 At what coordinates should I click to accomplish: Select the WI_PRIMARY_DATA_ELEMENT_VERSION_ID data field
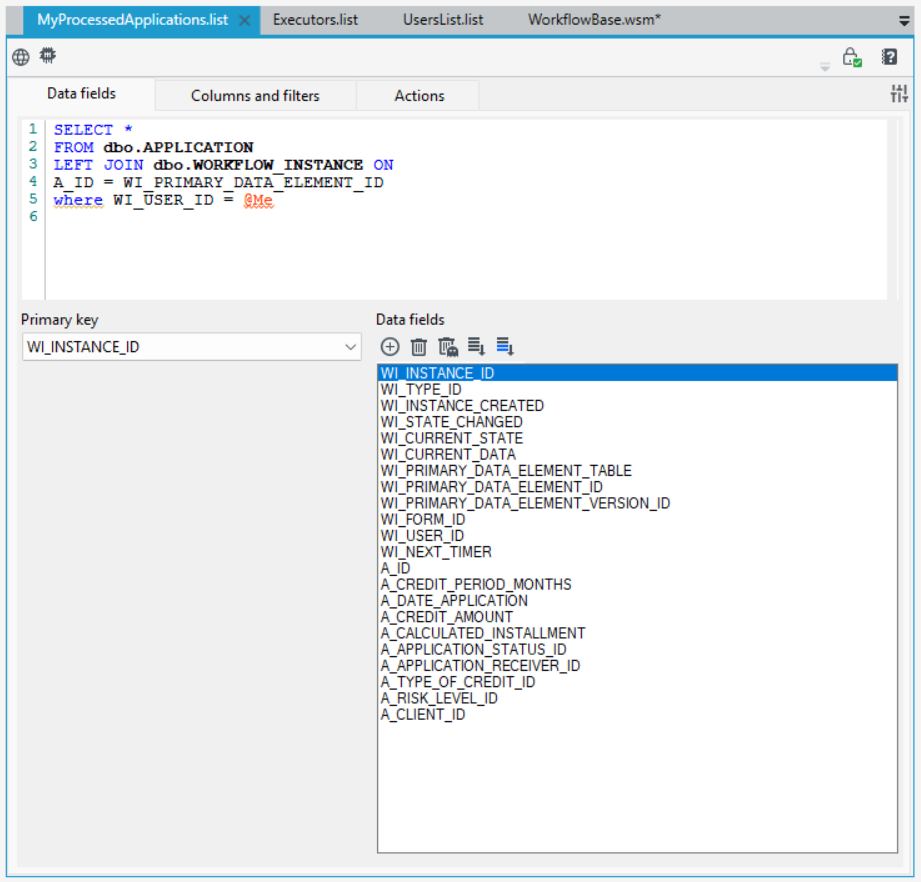coord(637,503)
